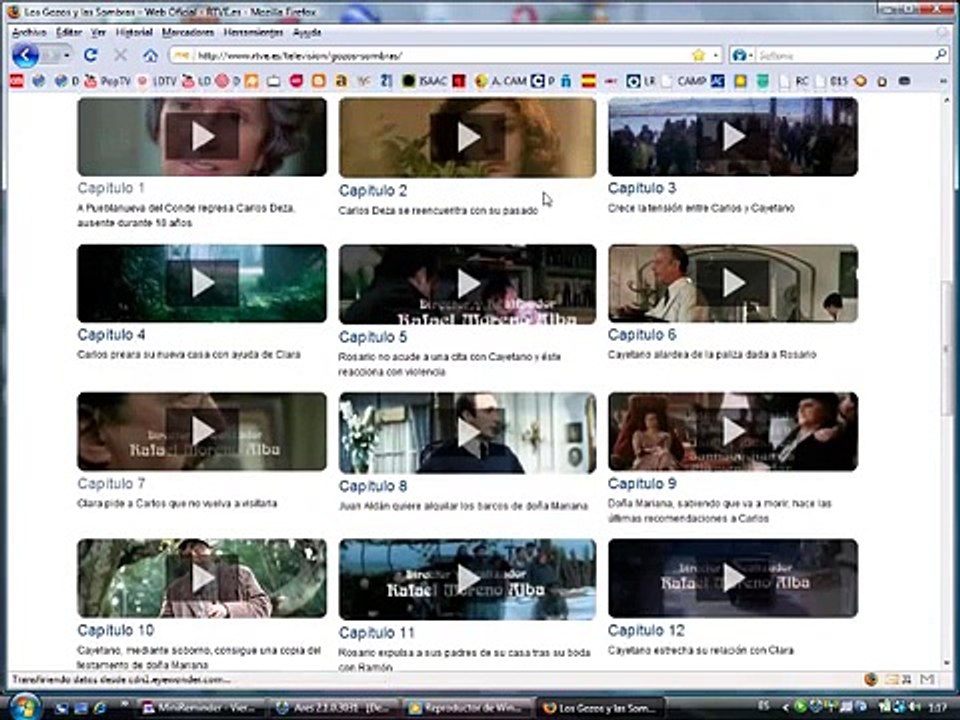960x720 pixels.
Task: Open the 015 bookmark
Action: click(x=832, y=81)
